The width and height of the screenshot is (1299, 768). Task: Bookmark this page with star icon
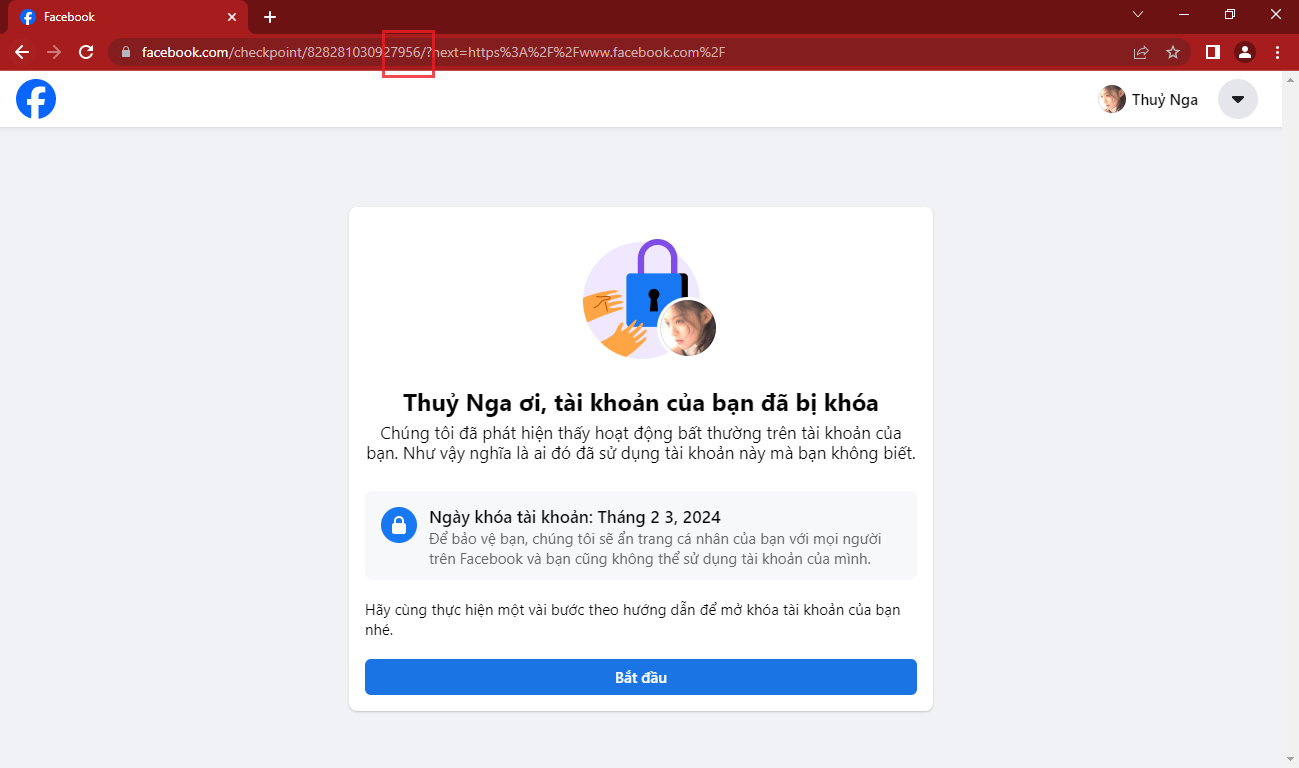[1173, 52]
